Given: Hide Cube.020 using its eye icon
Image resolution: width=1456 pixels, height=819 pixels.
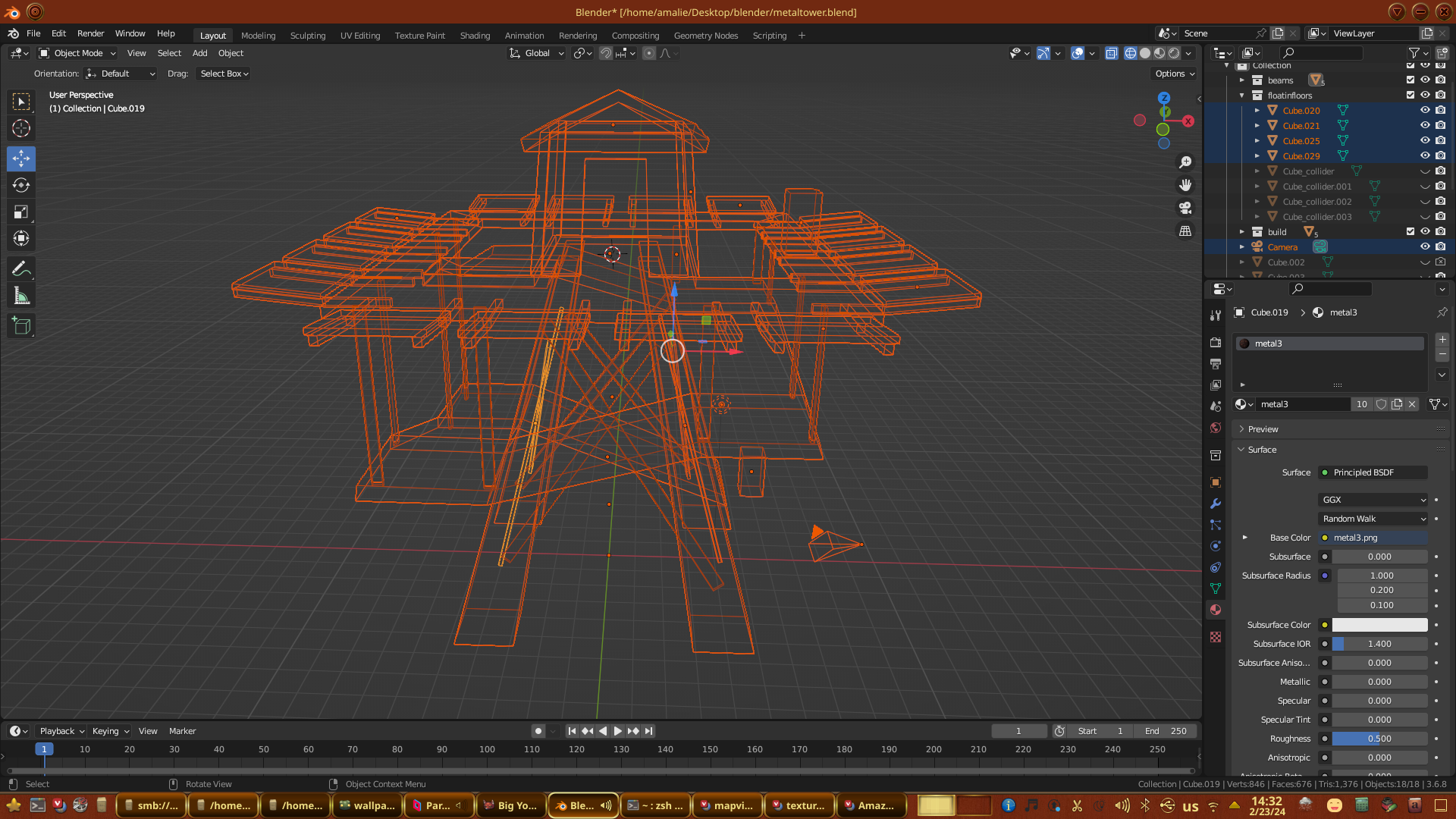Looking at the screenshot, I should (1425, 110).
